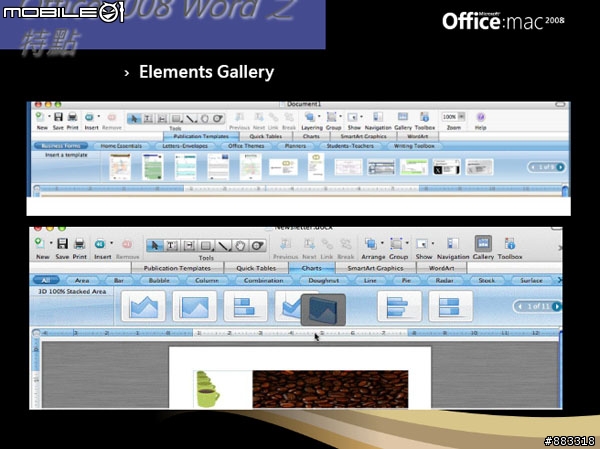Image resolution: width=600 pixels, height=449 pixels.
Task: Pick the first template thumbnail in Document1 gallery
Action: pyautogui.click(x=120, y=167)
